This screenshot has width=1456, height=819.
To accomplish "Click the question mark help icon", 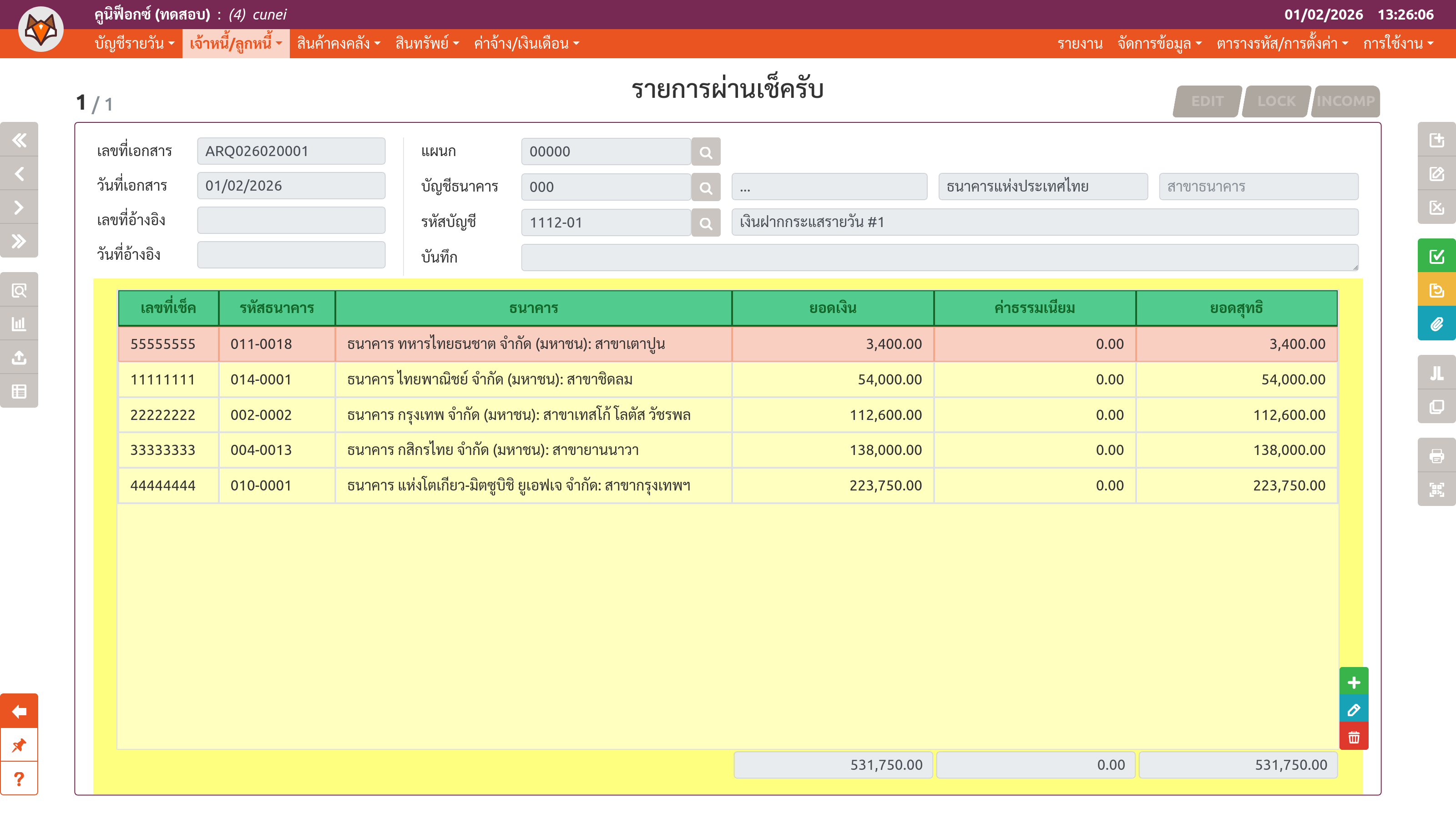I will click(x=19, y=779).
